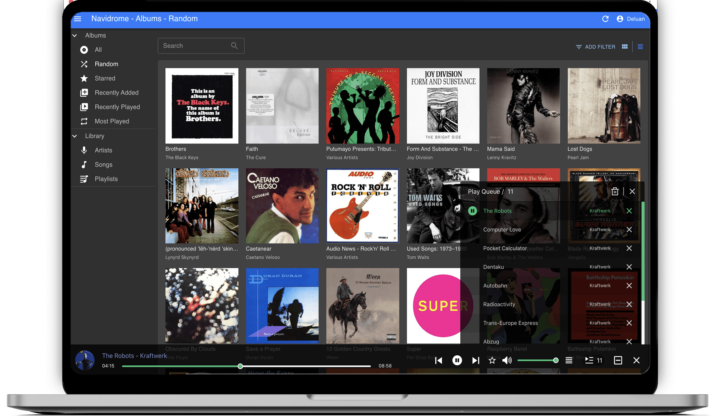Toggle the play queue button showing 11
Viewport: 715px width, 417px height.
(593, 360)
